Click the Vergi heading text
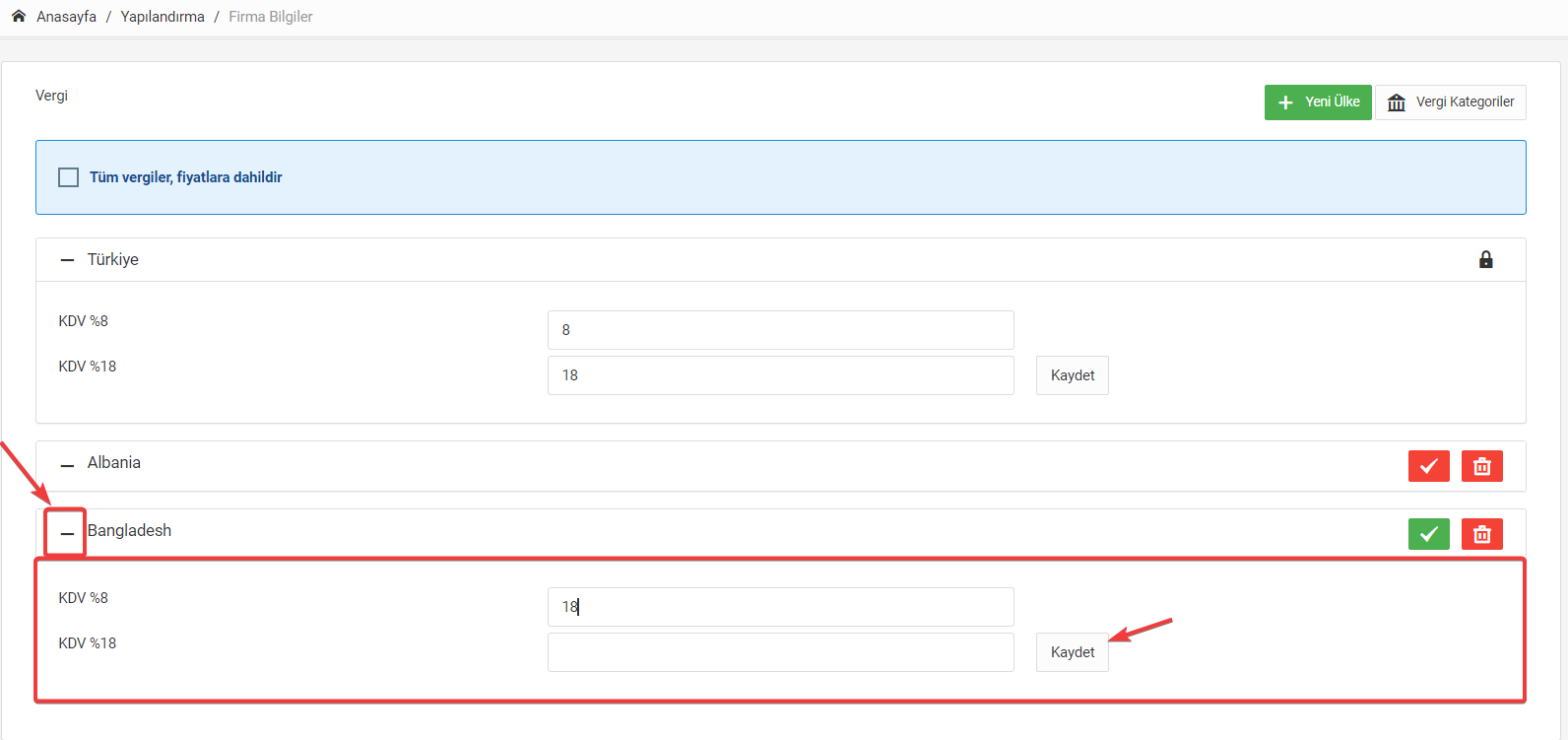 click(x=51, y=96)
